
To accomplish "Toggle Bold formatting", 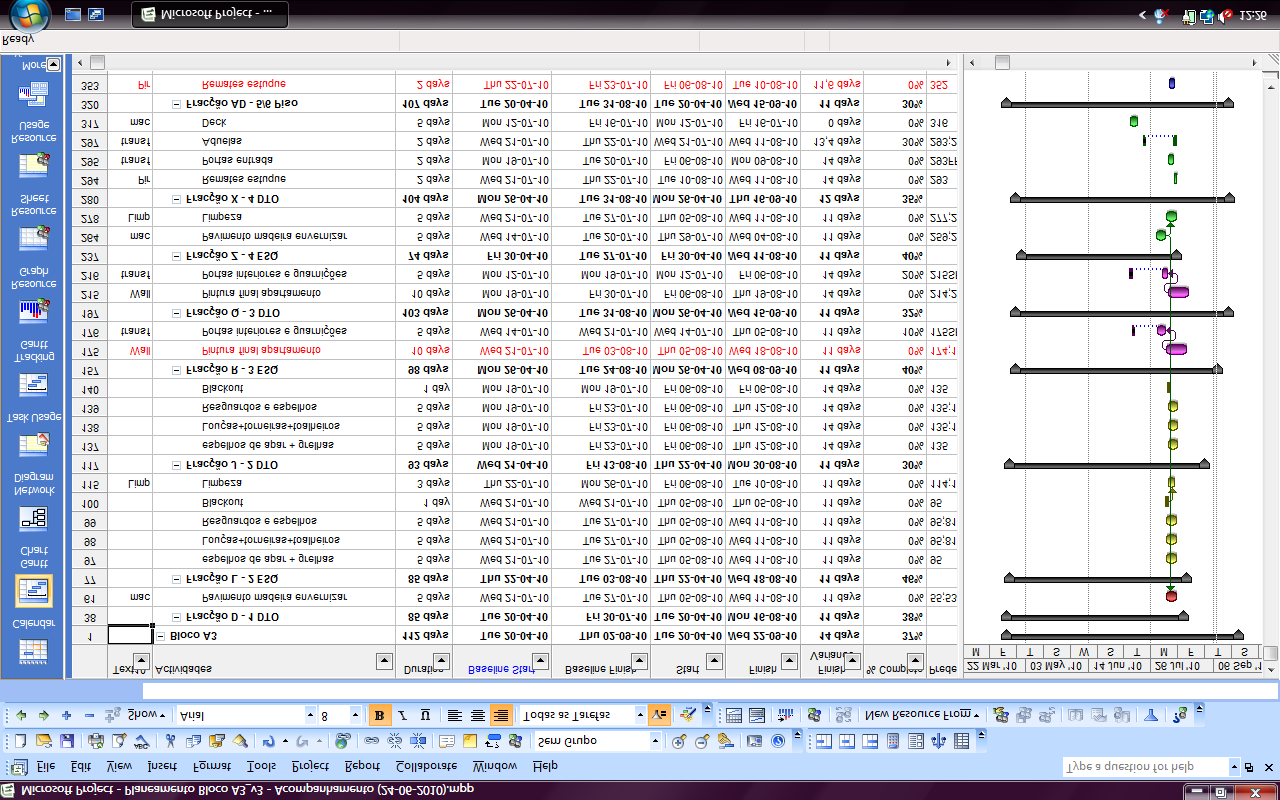I will pyautogui.click(x=379, y=715).
